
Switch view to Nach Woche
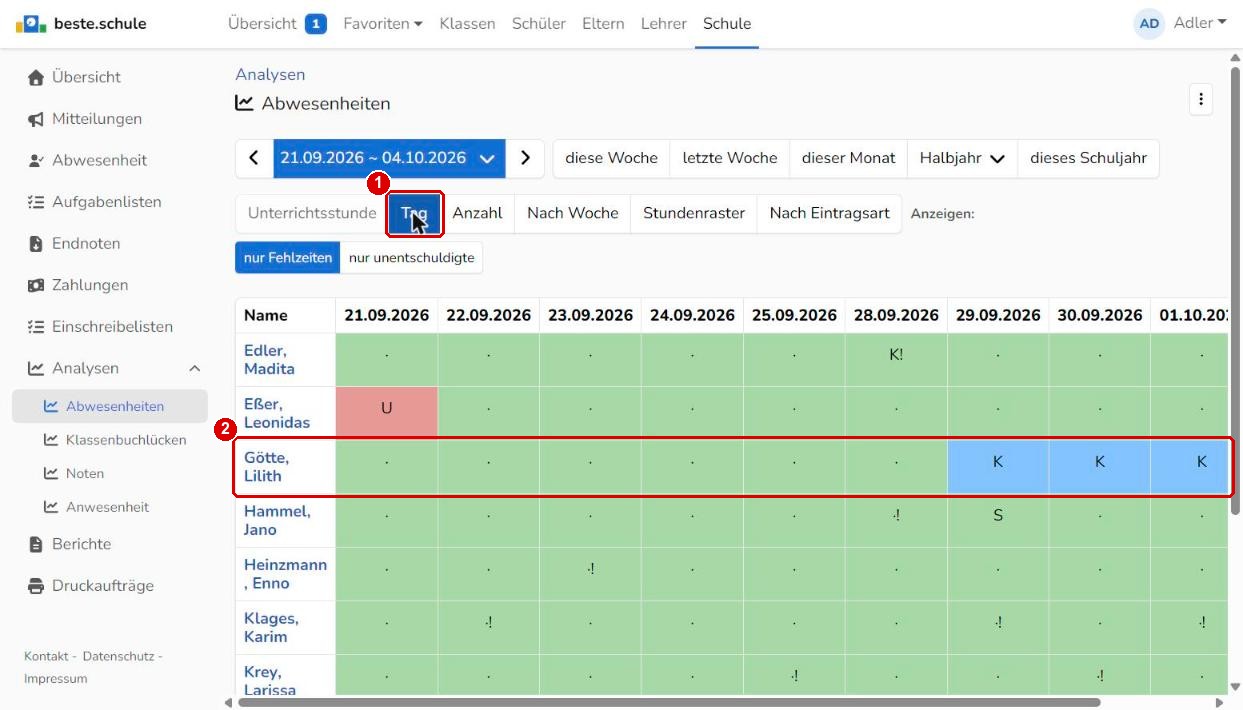pos(573,213)
